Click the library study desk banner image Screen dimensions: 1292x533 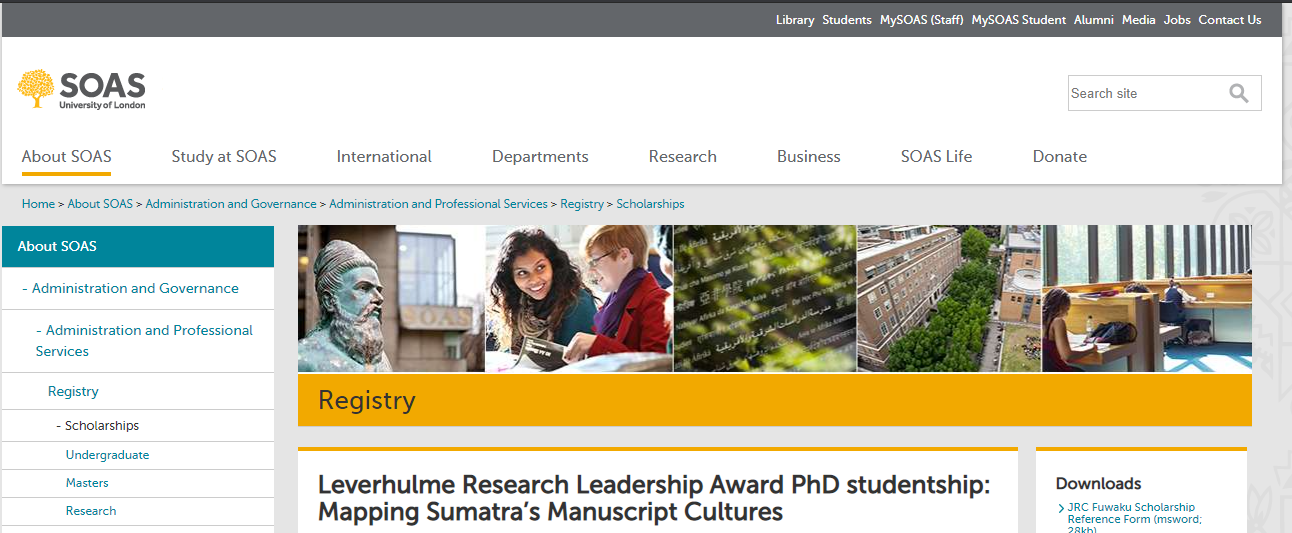pyautogui.click(x=1147, y=298)
